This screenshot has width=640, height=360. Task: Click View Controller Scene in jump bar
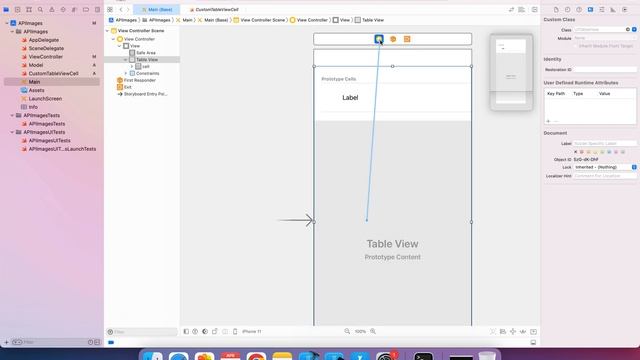pyautogui.click(x=259, y=20)
